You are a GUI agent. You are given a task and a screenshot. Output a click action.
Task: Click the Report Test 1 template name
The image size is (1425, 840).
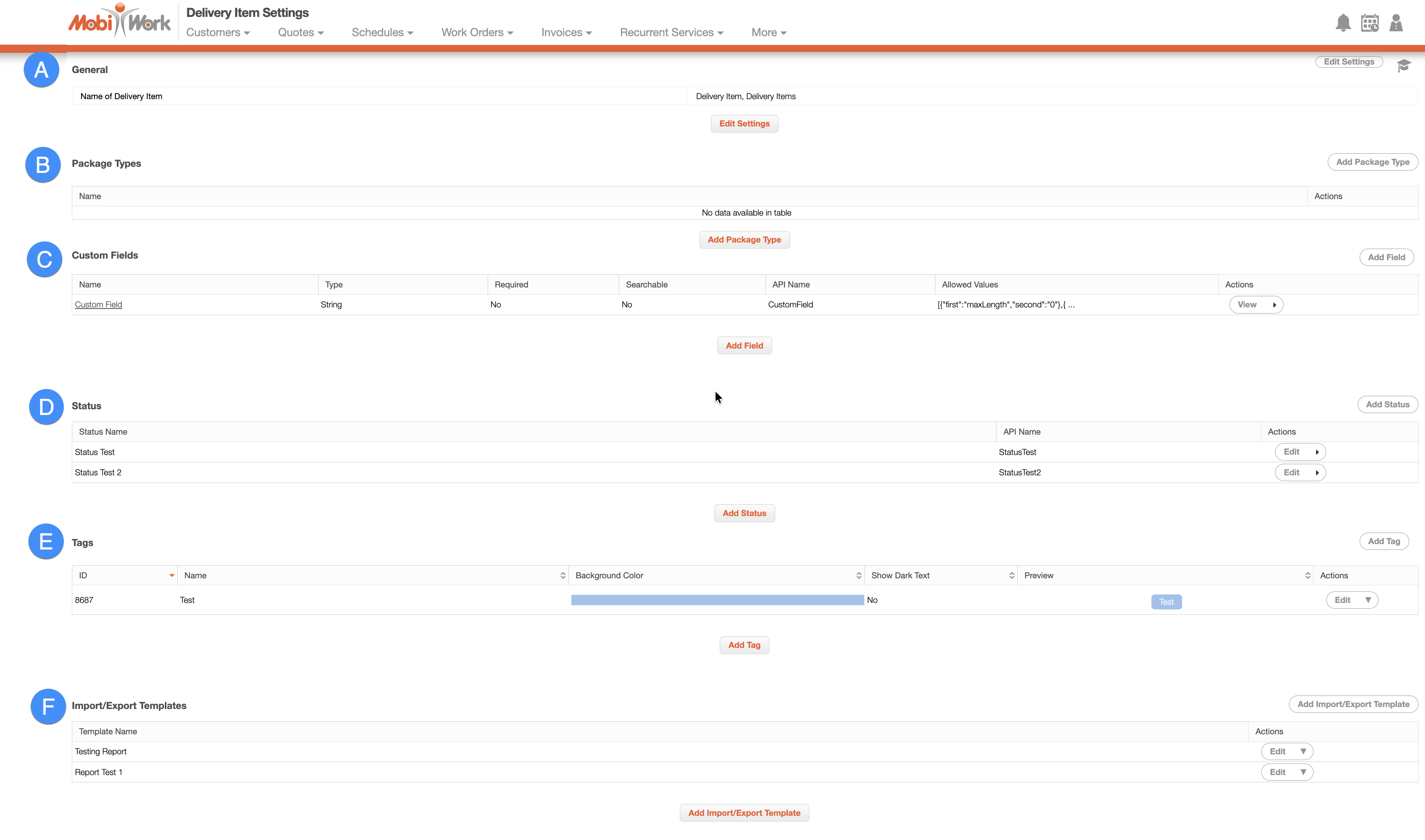(98, 772)
